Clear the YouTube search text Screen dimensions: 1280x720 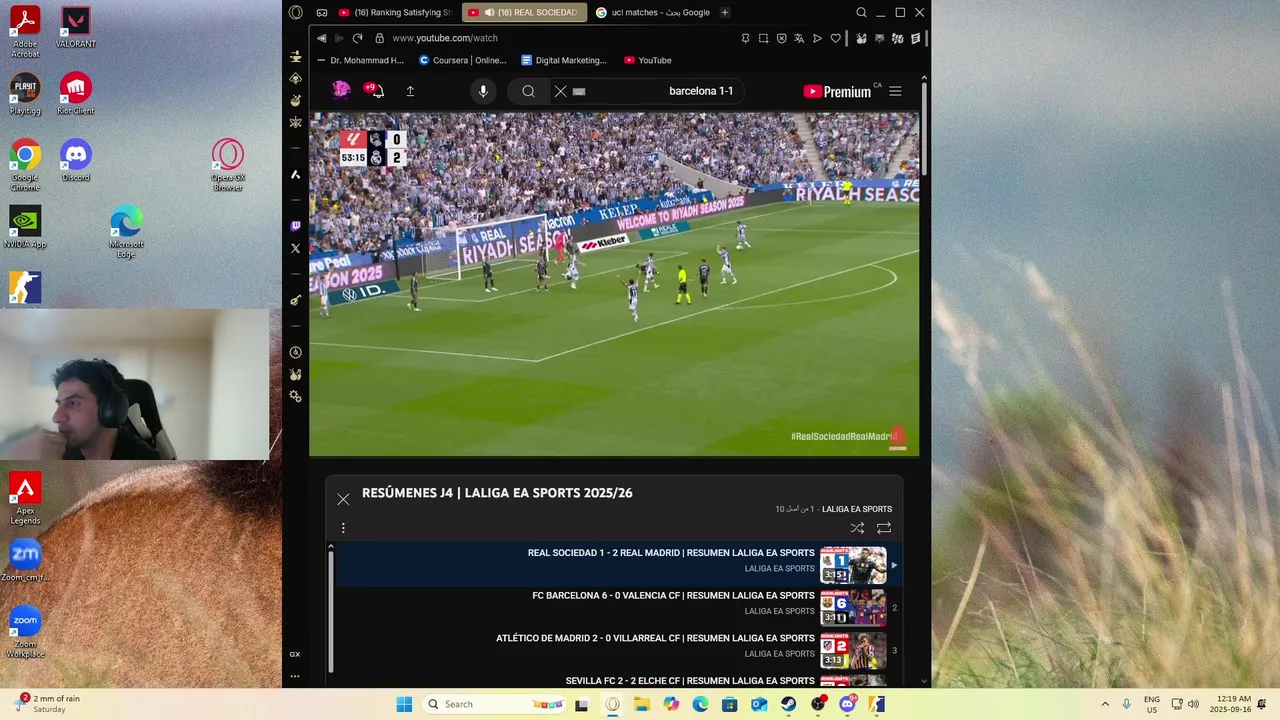click(x=560, y=91)
